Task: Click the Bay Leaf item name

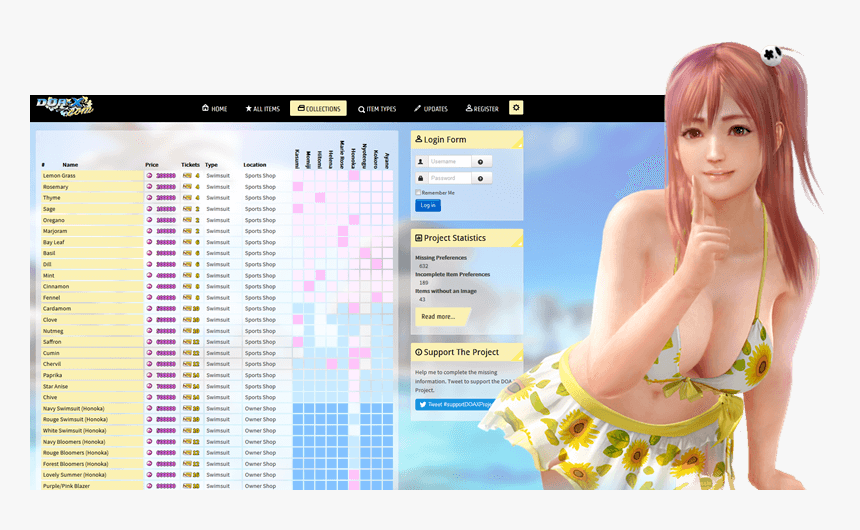Action: tap(54, 242)
